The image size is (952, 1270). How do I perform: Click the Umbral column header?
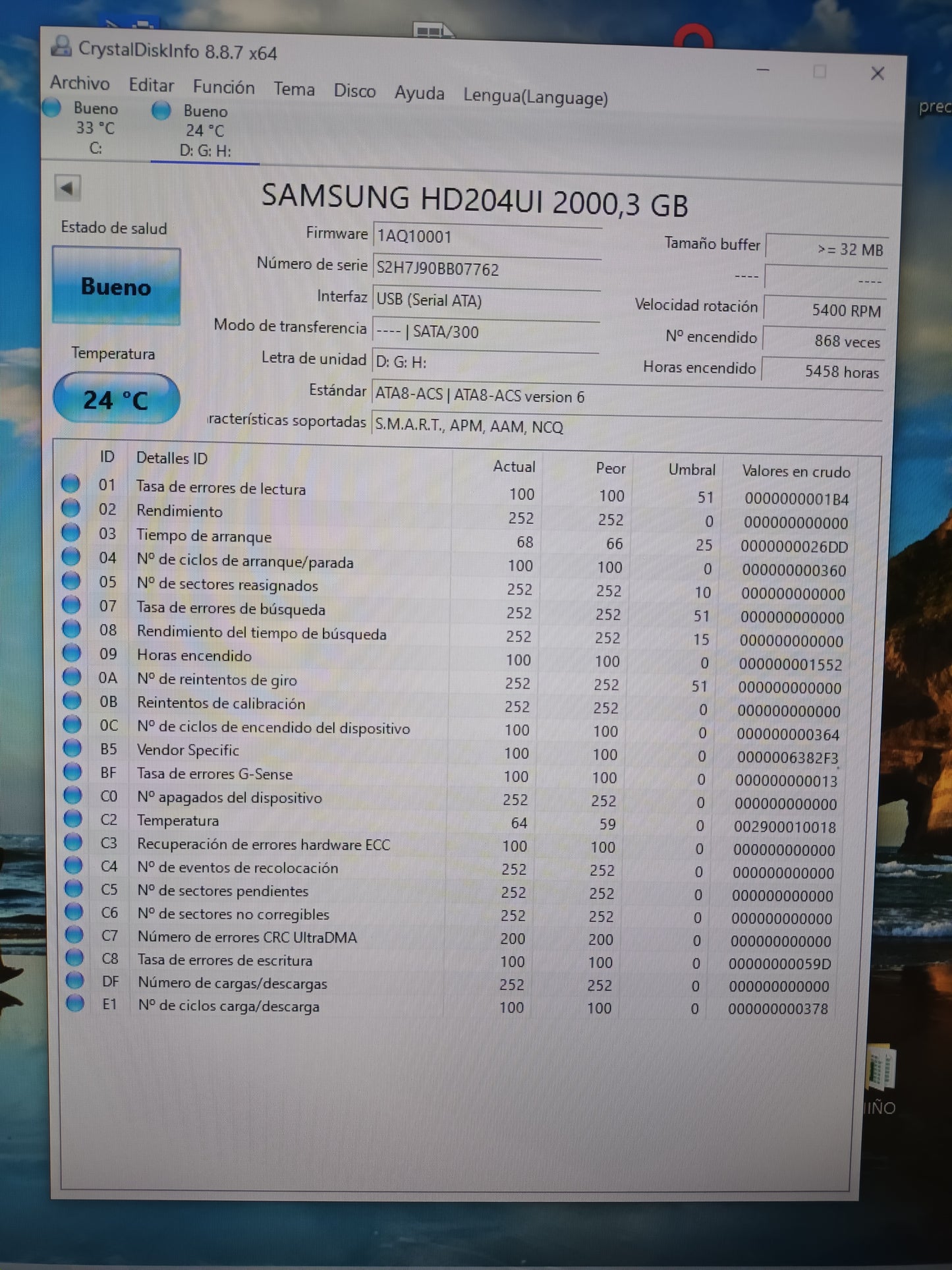[x=692, y=469]
